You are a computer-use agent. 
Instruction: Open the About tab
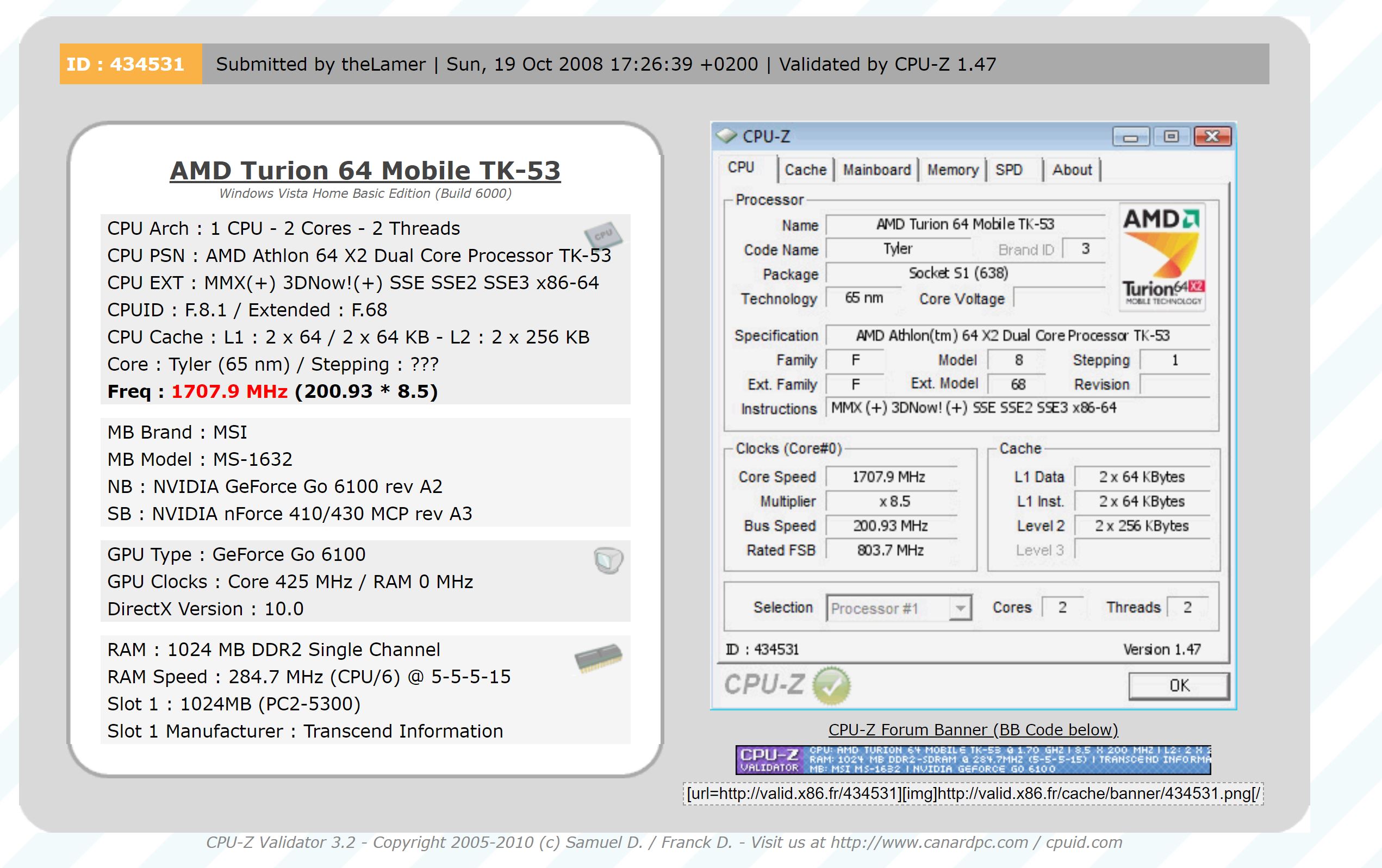(x=1072, y=170)
